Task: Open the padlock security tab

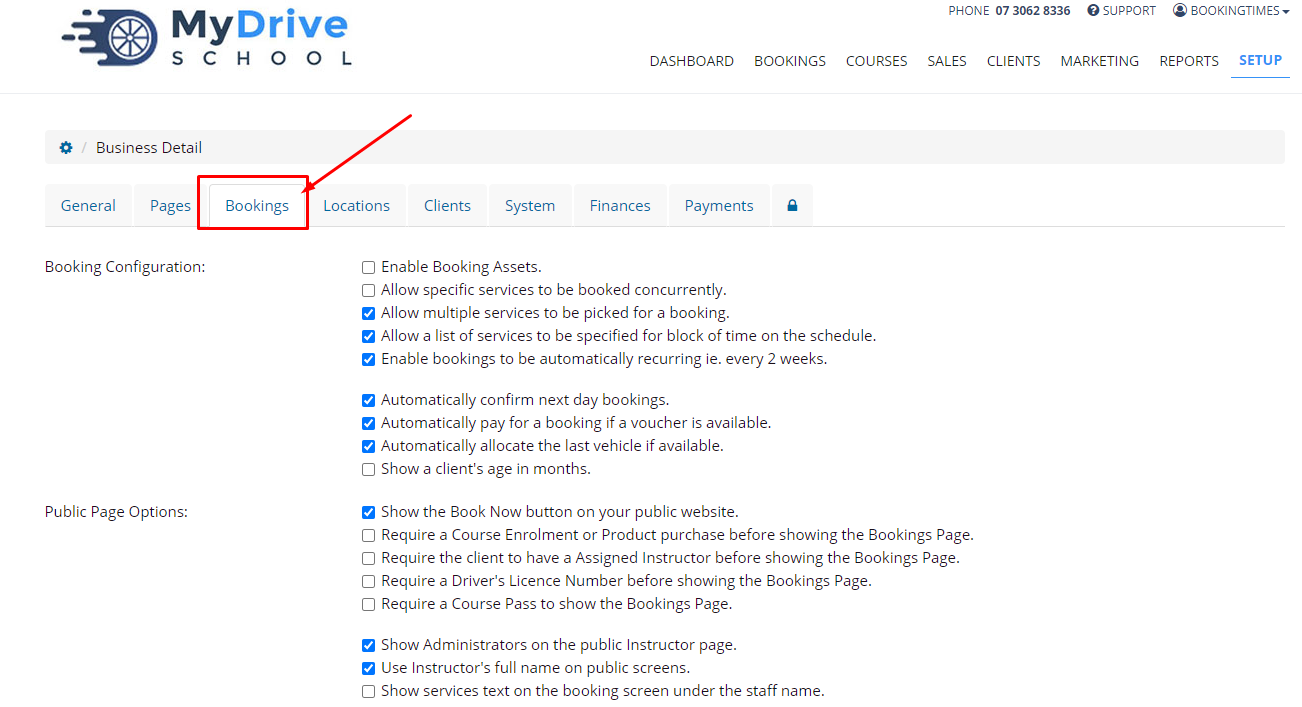Action: [x=792, y=205]
